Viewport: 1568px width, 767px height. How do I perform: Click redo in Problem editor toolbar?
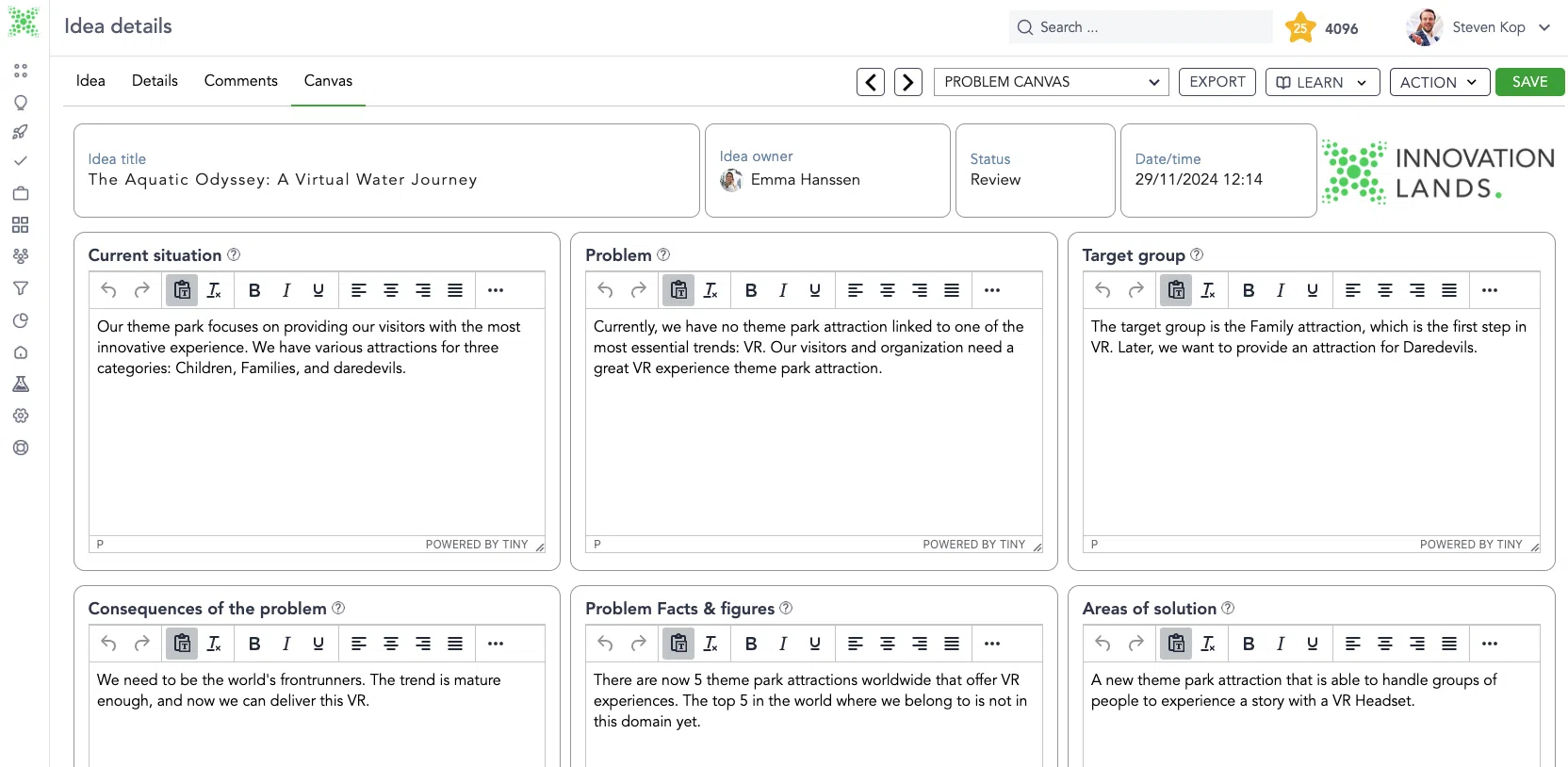639,290
